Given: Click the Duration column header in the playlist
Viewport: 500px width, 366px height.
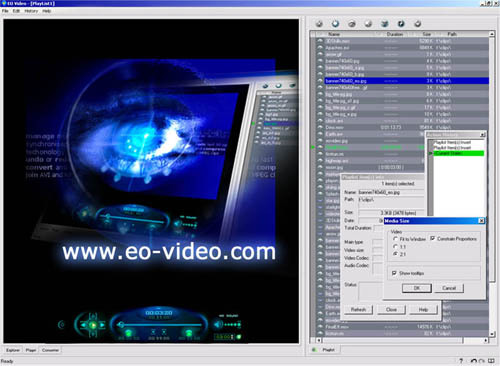Looking at the screenshot, I should (395, 34).
